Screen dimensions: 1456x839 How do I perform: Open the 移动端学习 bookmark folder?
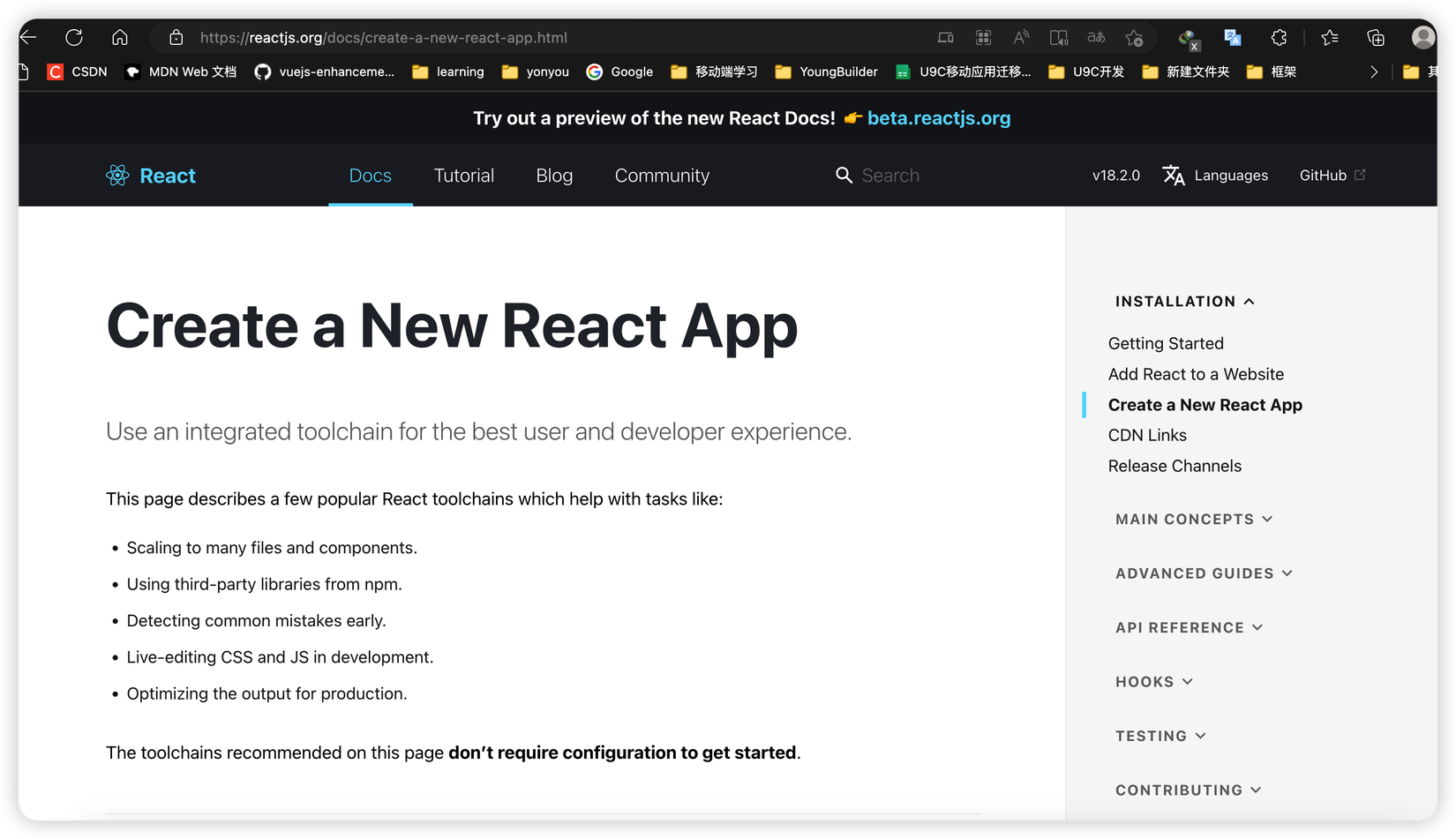tap(715, 71)
